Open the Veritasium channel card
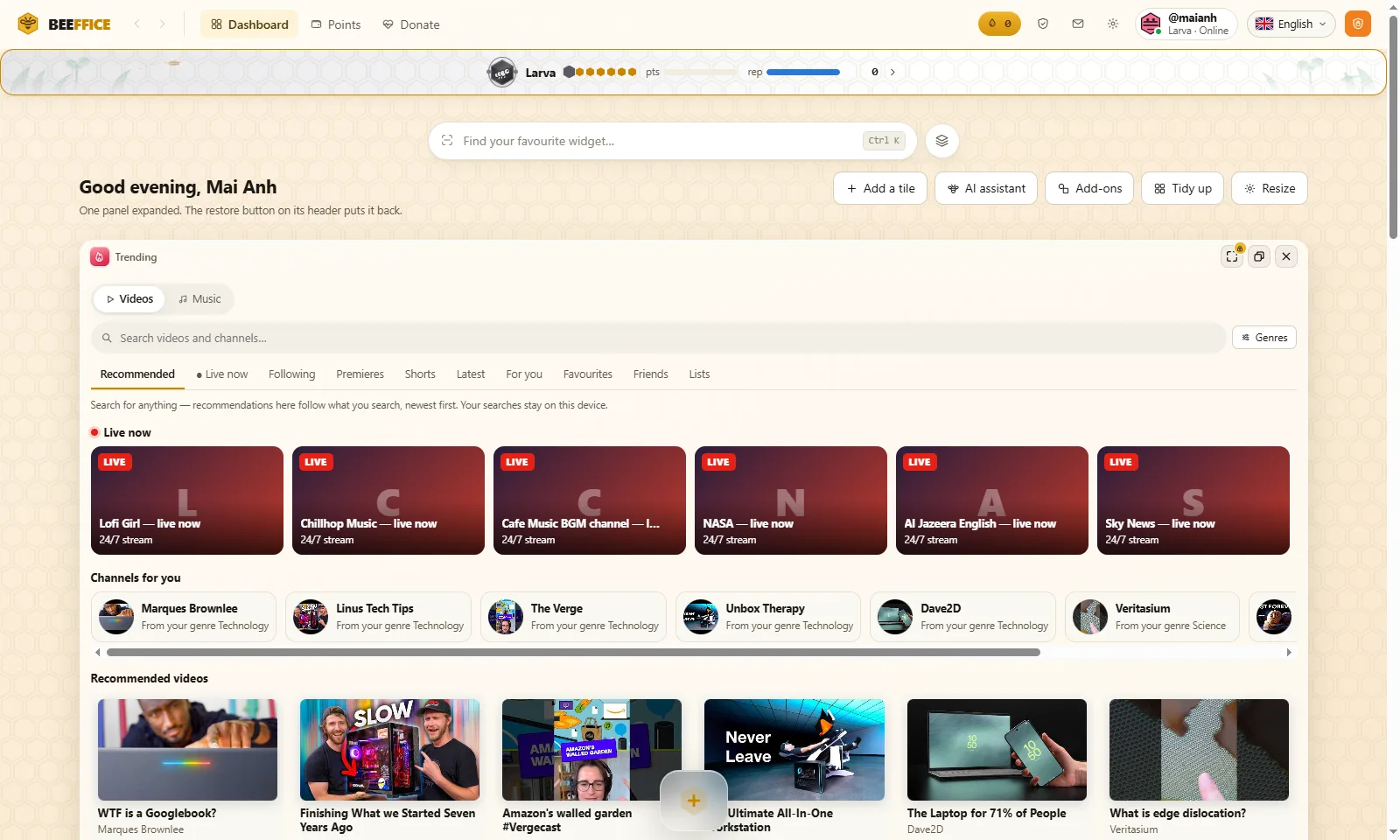1400x840 pixels. click(x=1152, y=617)
